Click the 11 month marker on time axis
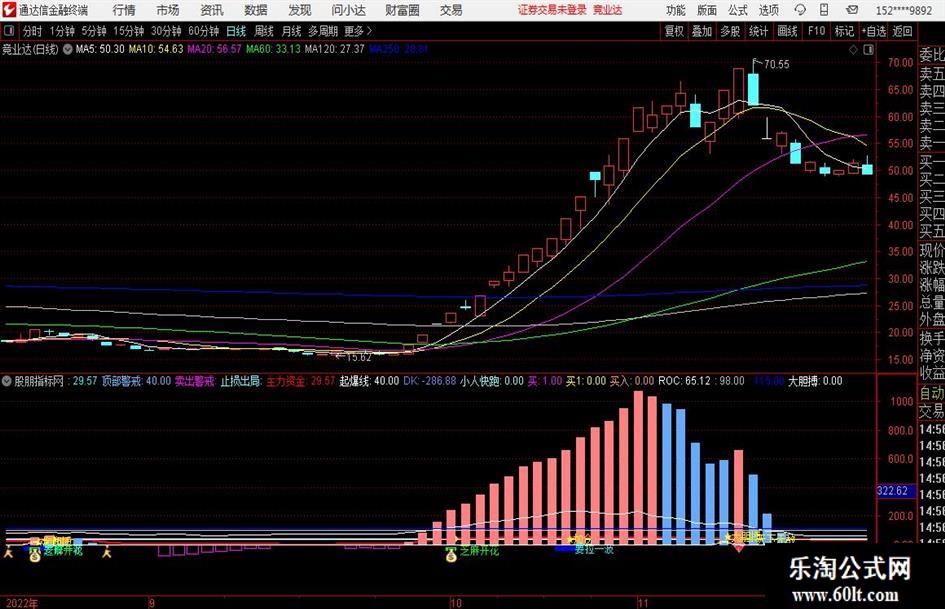The image size is (945, 609). click(x=643, y=603)
